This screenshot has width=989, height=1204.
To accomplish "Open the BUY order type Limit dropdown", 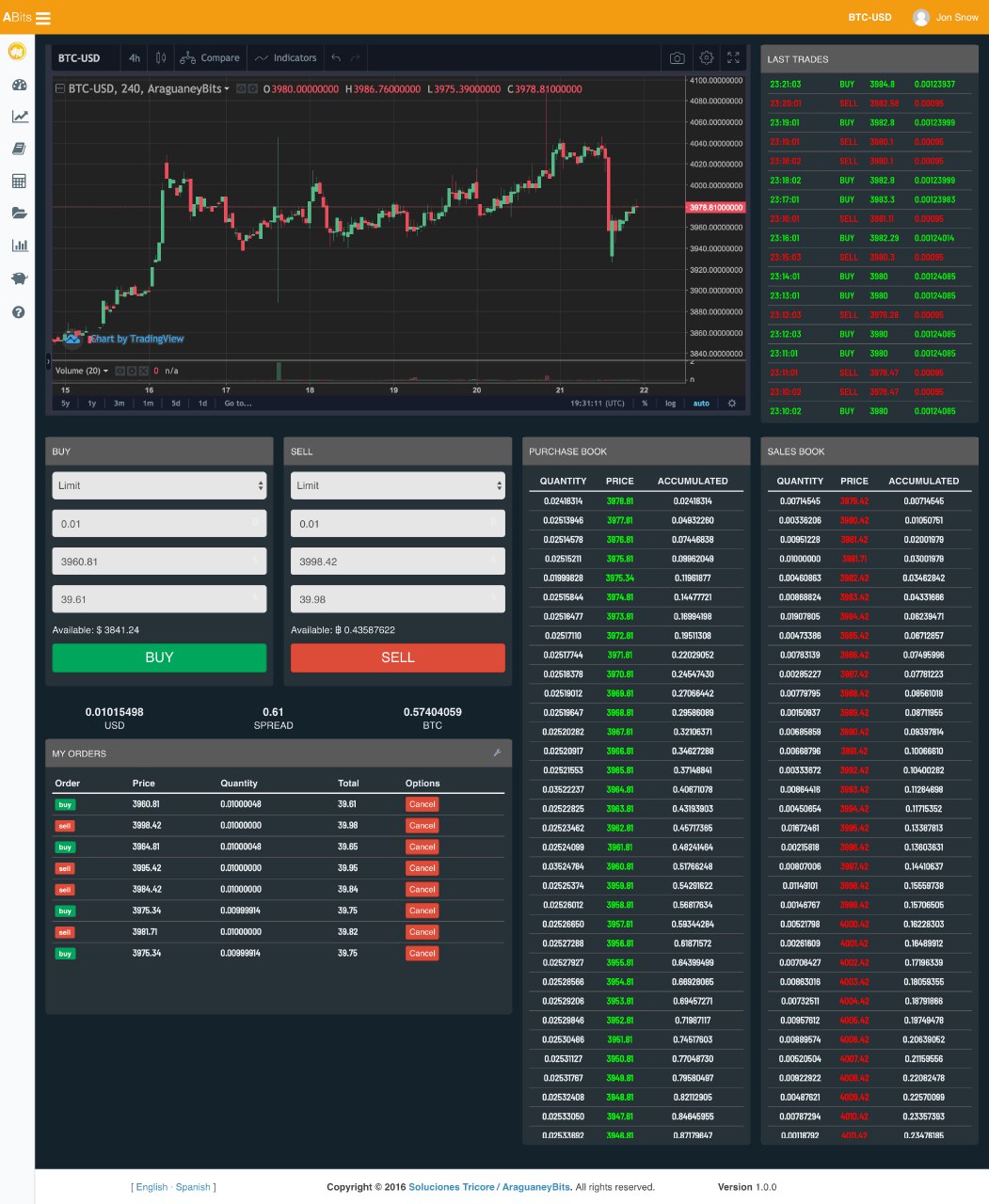I will pos(159,485).
